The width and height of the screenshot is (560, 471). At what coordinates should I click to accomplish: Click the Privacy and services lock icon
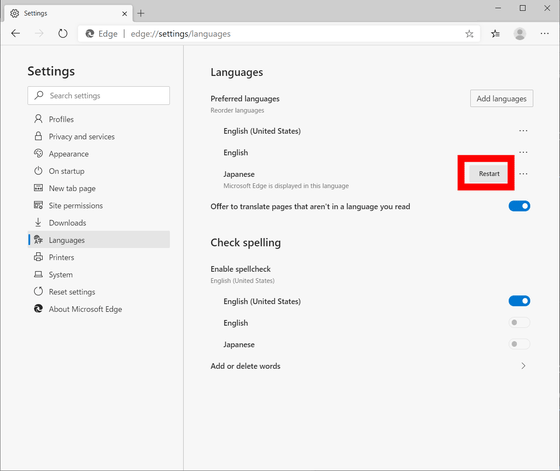point(38,136)
